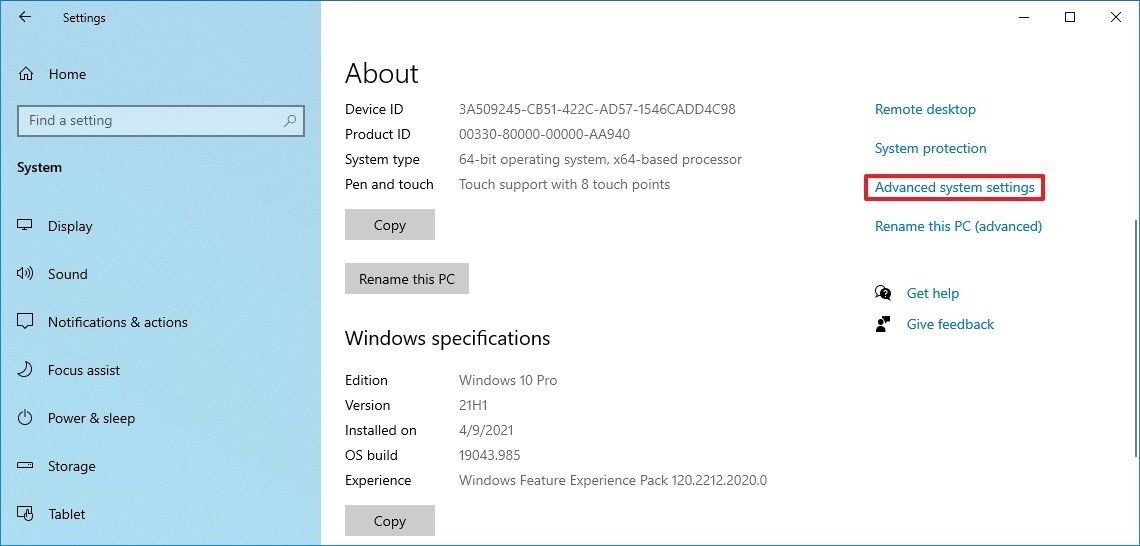Screen dimensions: 1140x546
Task: Click the Power & sleep icon
Action: pos(25,418)
